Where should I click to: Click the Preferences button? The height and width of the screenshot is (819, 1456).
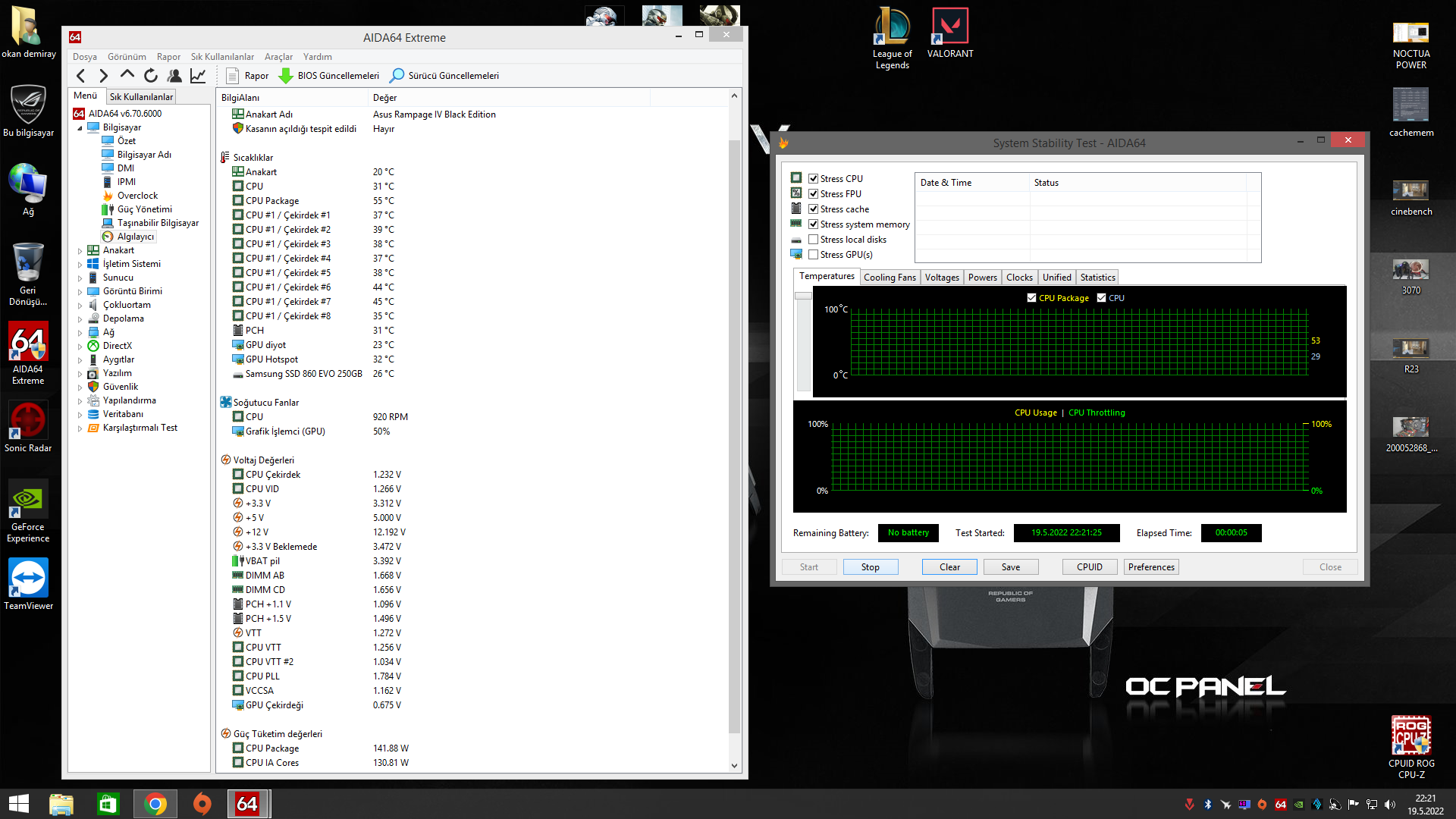1150,567
